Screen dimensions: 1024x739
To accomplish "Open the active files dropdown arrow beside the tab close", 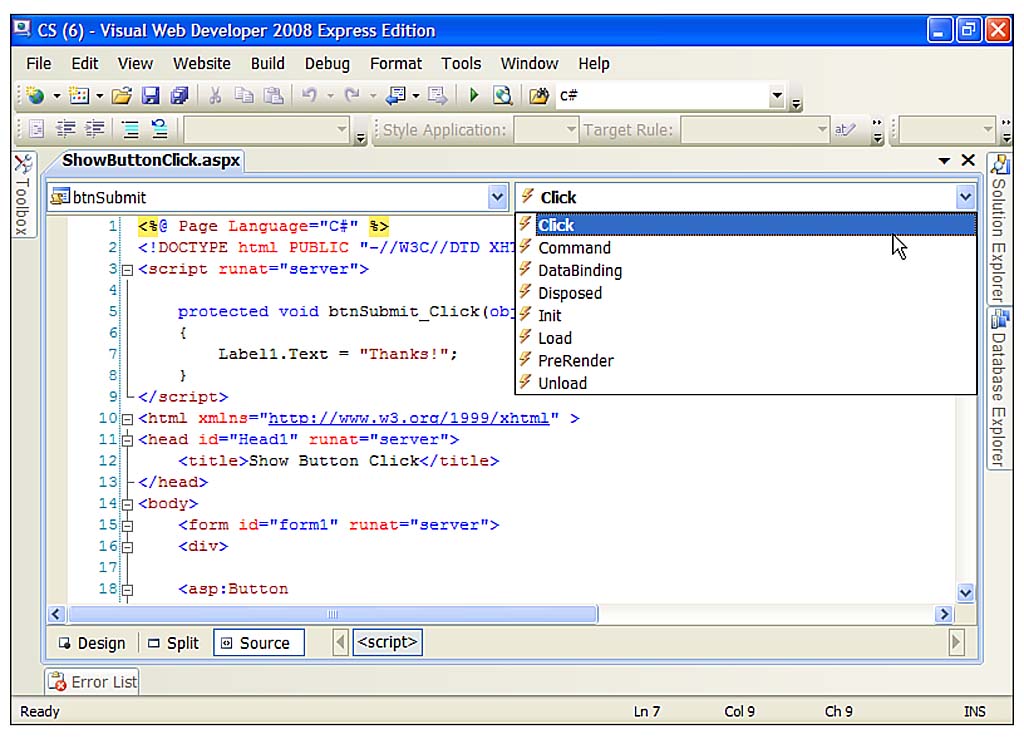I will coord(944,161).
